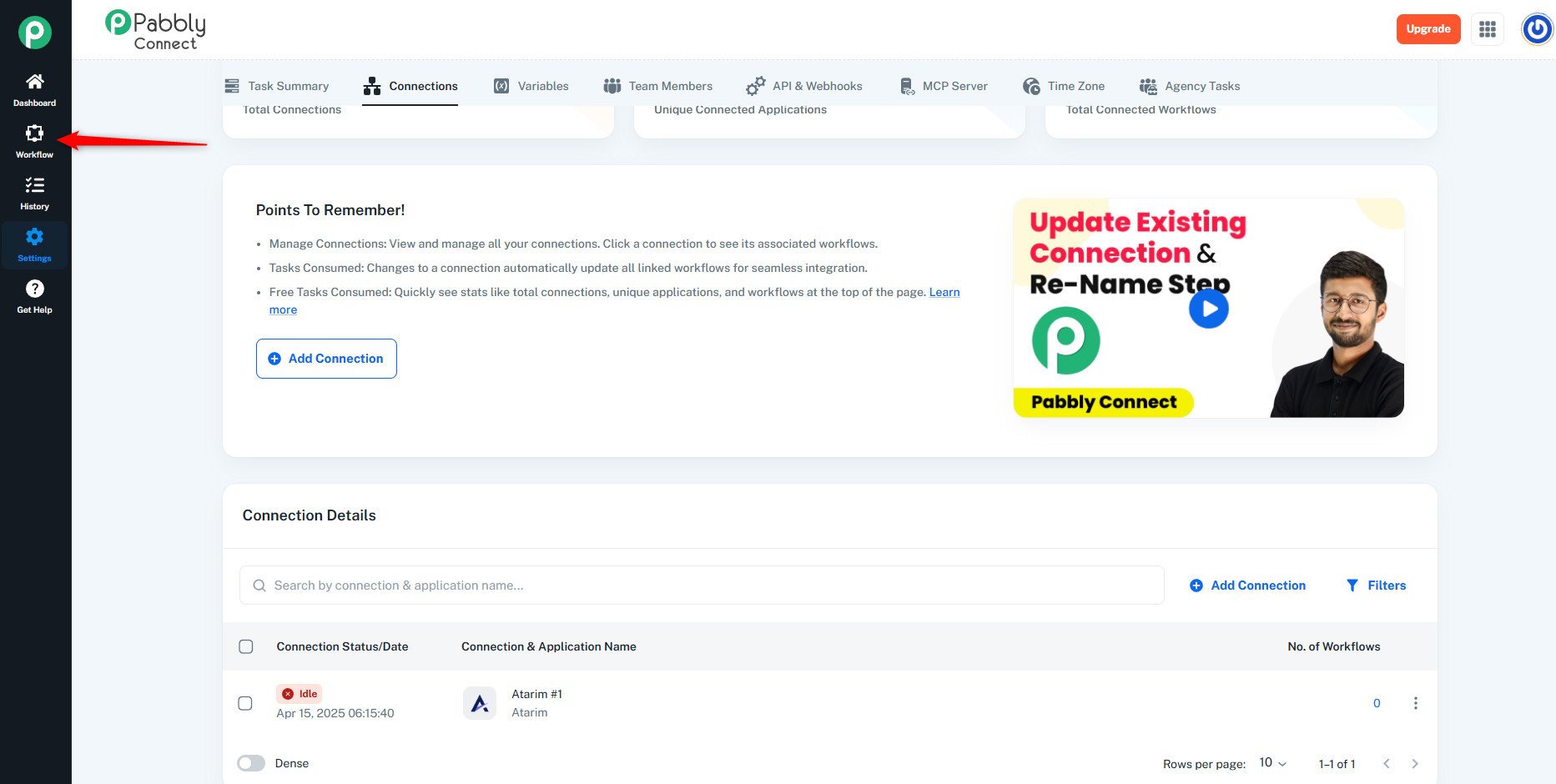Switch to the Variables tab
Image resolution: width=1556 pixels, height=784 pixels.
[x=531, y=86]
